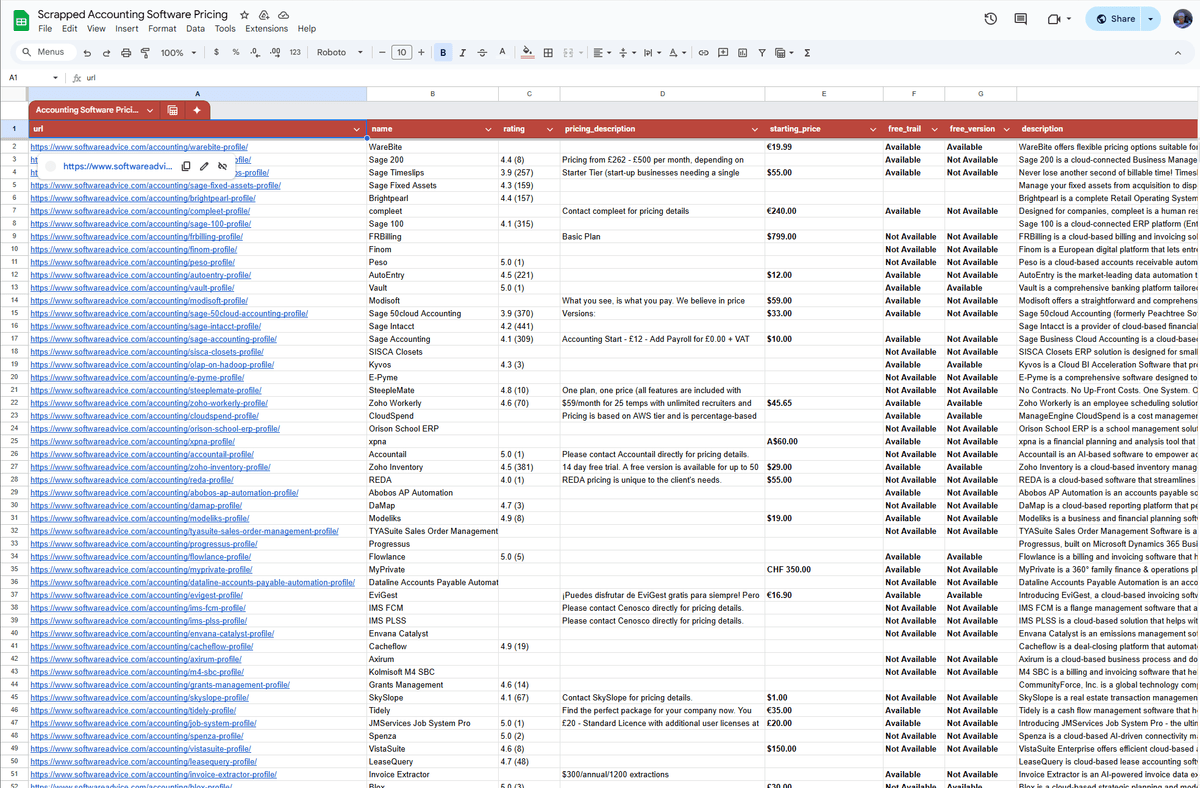Viewport: 1200px width, 788px height.
Task: Open the Format menu
Action: (x=162, y=29)
